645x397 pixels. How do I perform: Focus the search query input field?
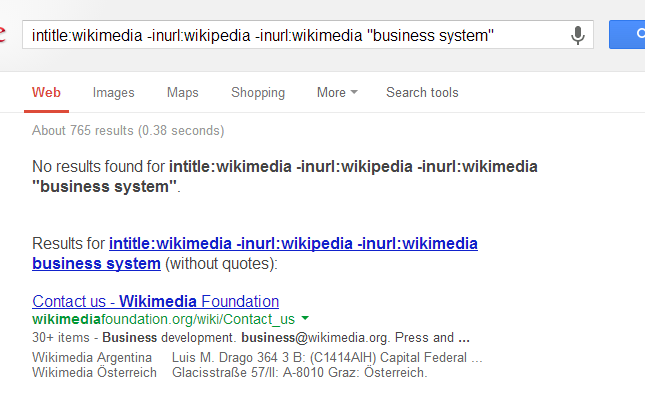(x=308, y=35)
